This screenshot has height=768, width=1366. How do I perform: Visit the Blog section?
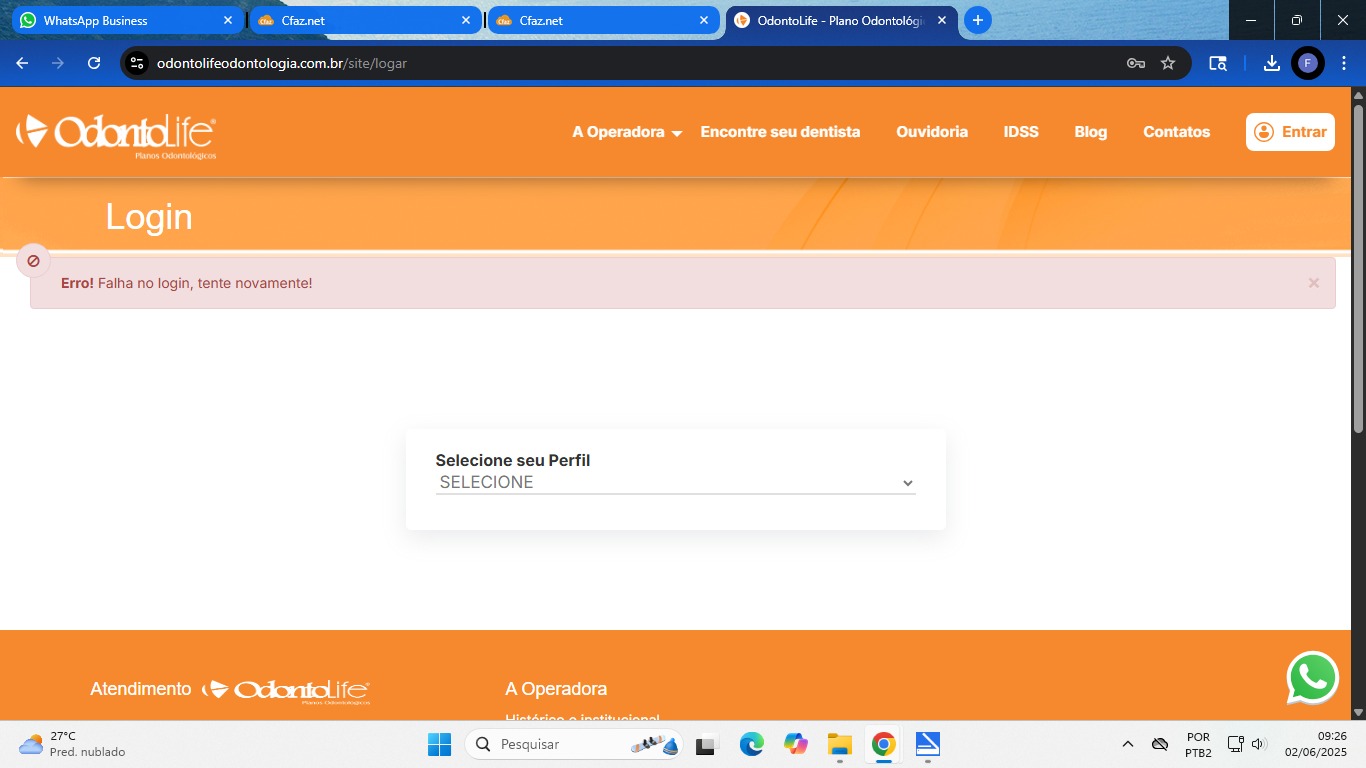1090,132
